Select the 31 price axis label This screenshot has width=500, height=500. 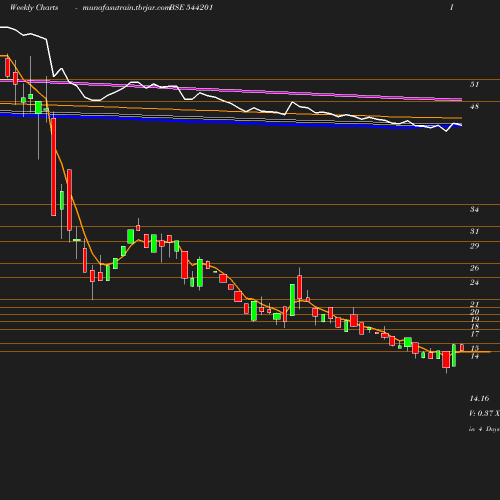click(474, 231)
